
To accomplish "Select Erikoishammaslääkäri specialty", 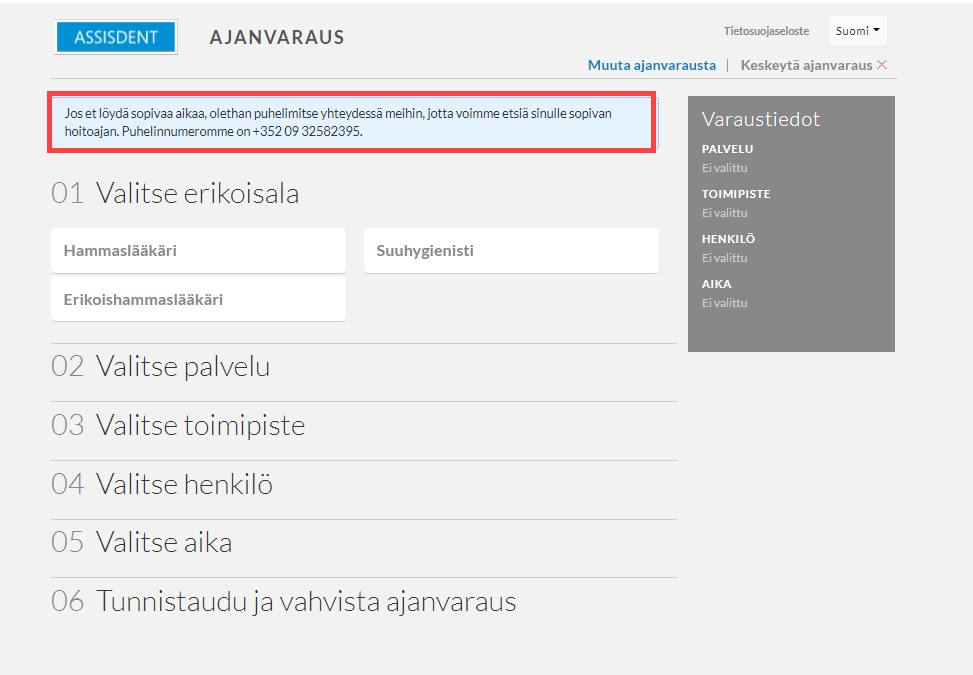I will [x=198, y=299].
